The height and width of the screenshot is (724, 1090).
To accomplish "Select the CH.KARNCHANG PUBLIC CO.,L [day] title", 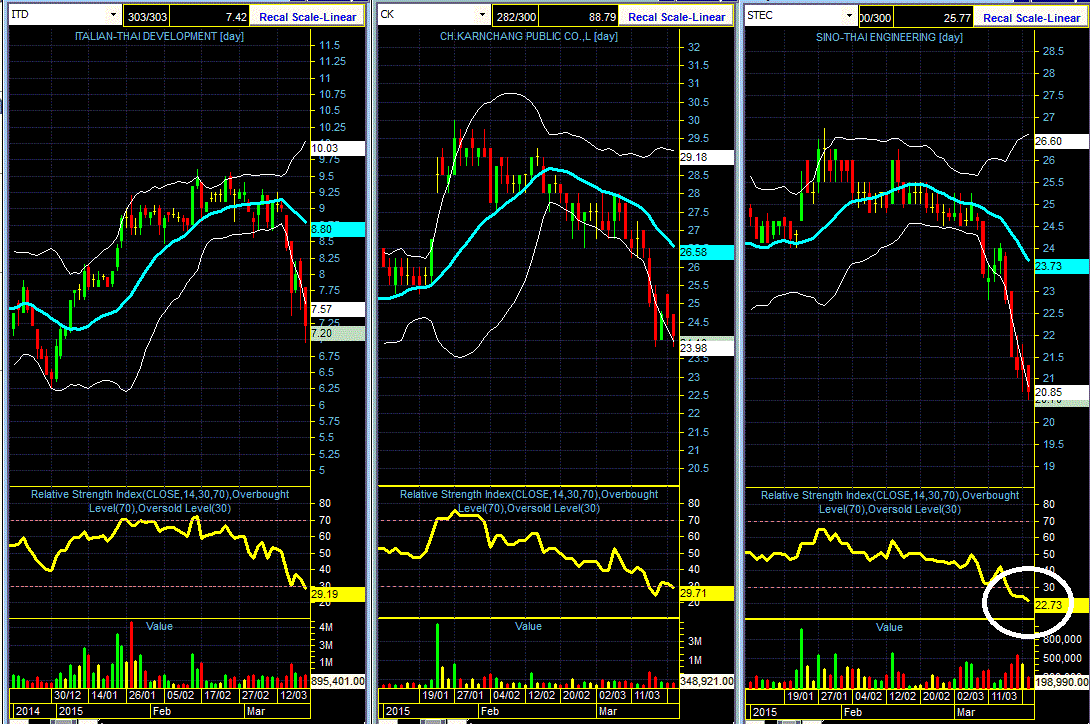I will coord(528,36).
